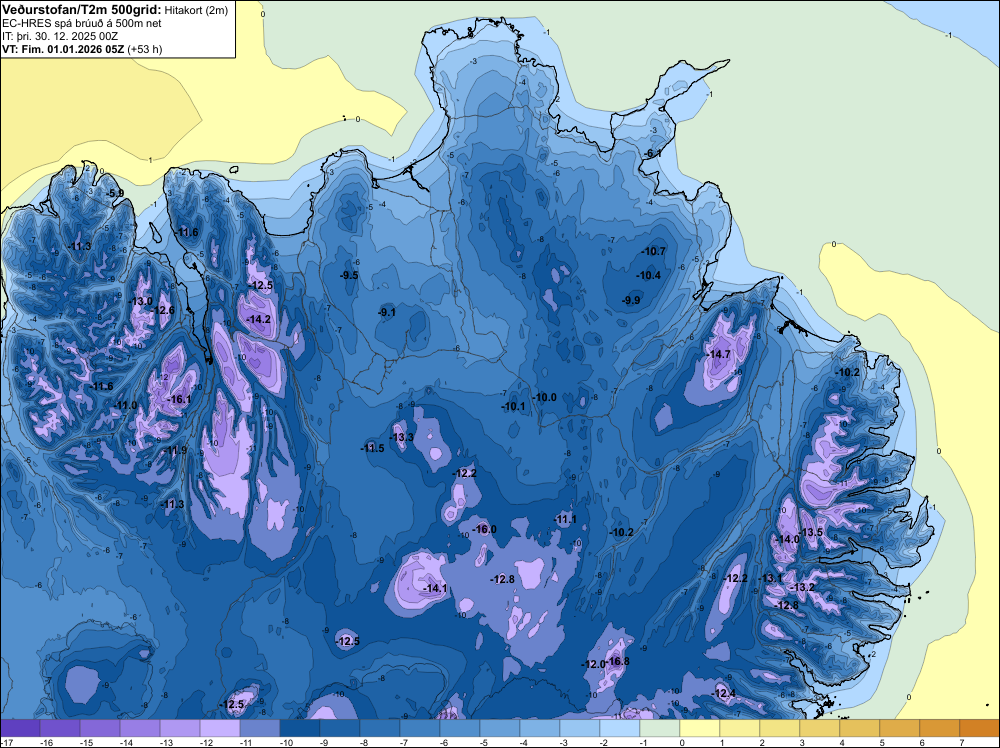Select the -6.1 temperature label

(x=652, y=154)
